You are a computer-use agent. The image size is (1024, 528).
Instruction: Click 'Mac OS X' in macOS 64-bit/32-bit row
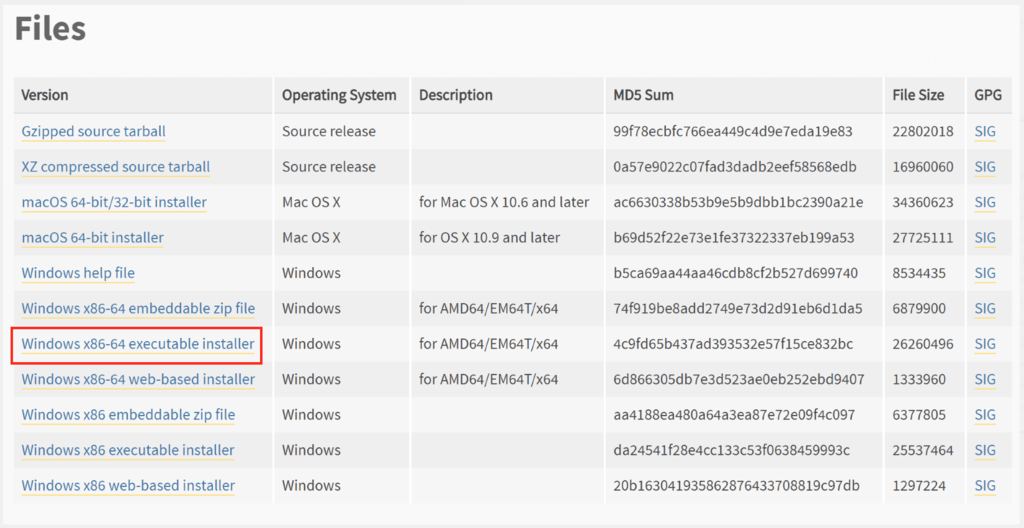311,202
